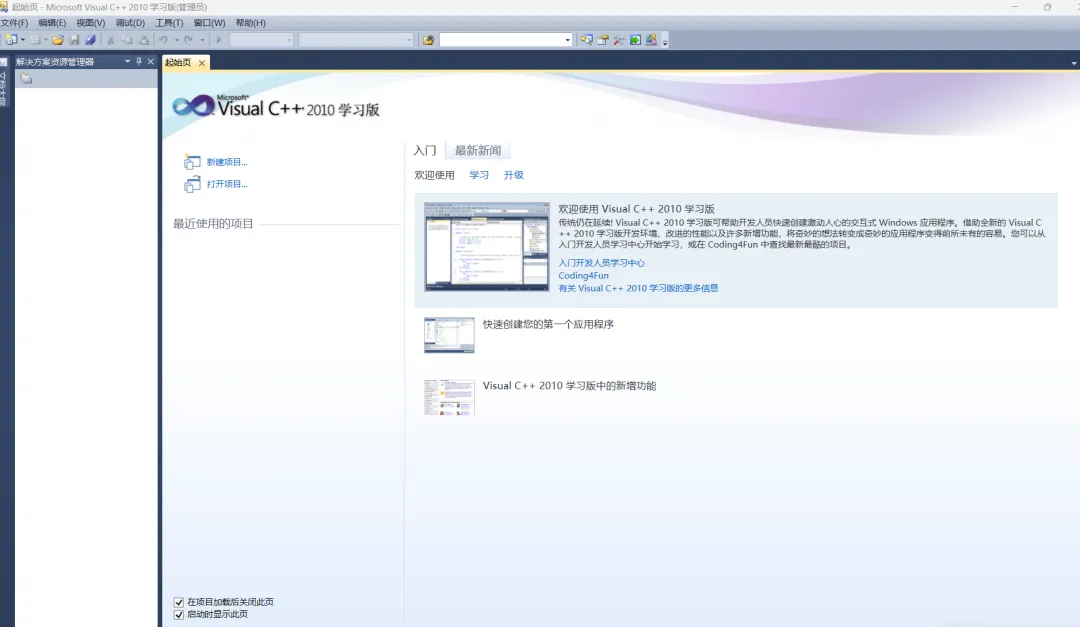Open the 有关 Visual C++ 2010 学习版的更多信息 link
Viewport: 1080px width, 627px height.
(x=638, y=288)
